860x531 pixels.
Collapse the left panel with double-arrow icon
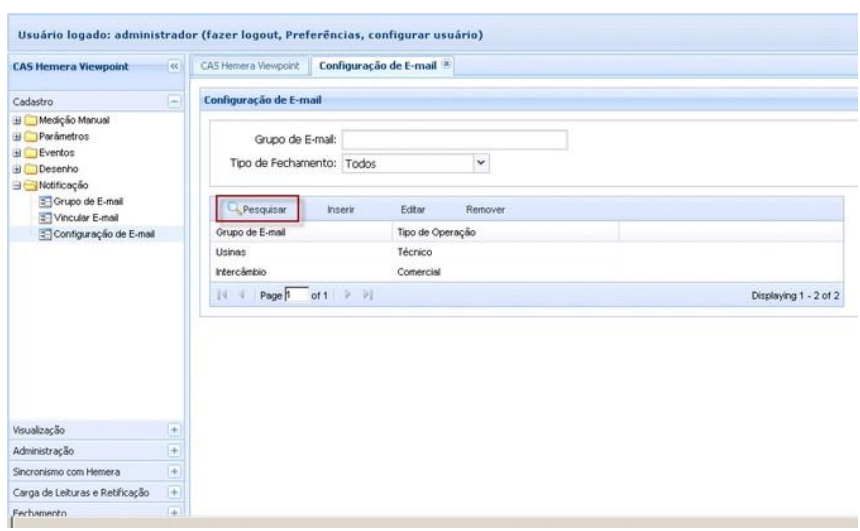pyautogui.click(x=173, y=66)
